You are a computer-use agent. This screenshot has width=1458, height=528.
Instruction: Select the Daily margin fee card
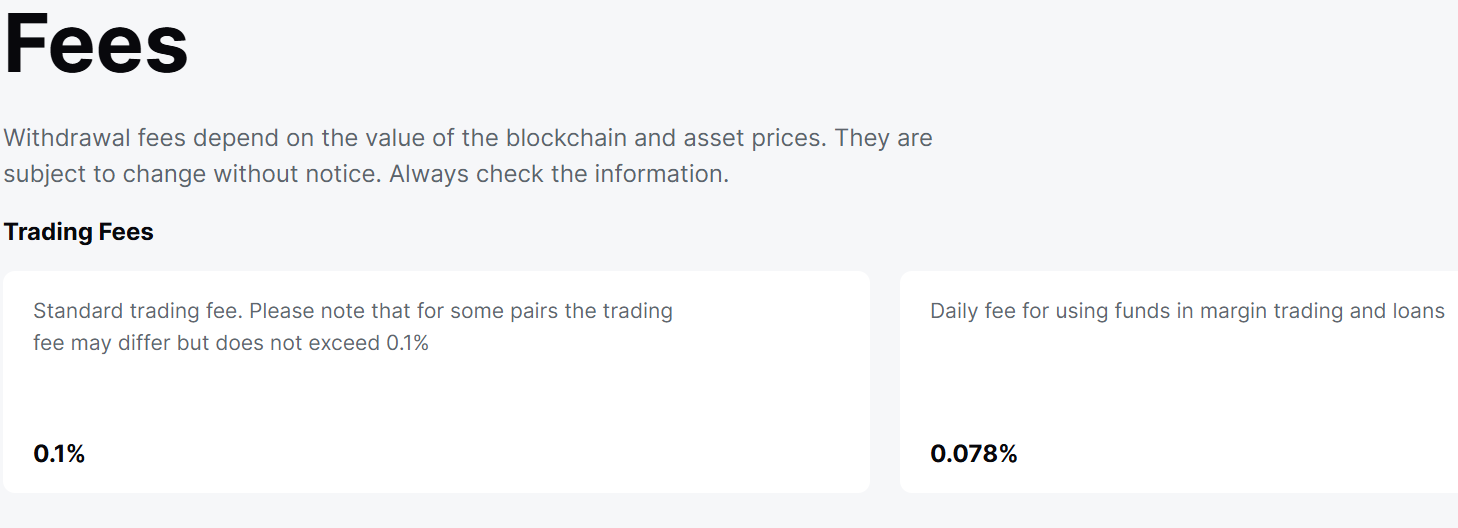point(1178,400)
